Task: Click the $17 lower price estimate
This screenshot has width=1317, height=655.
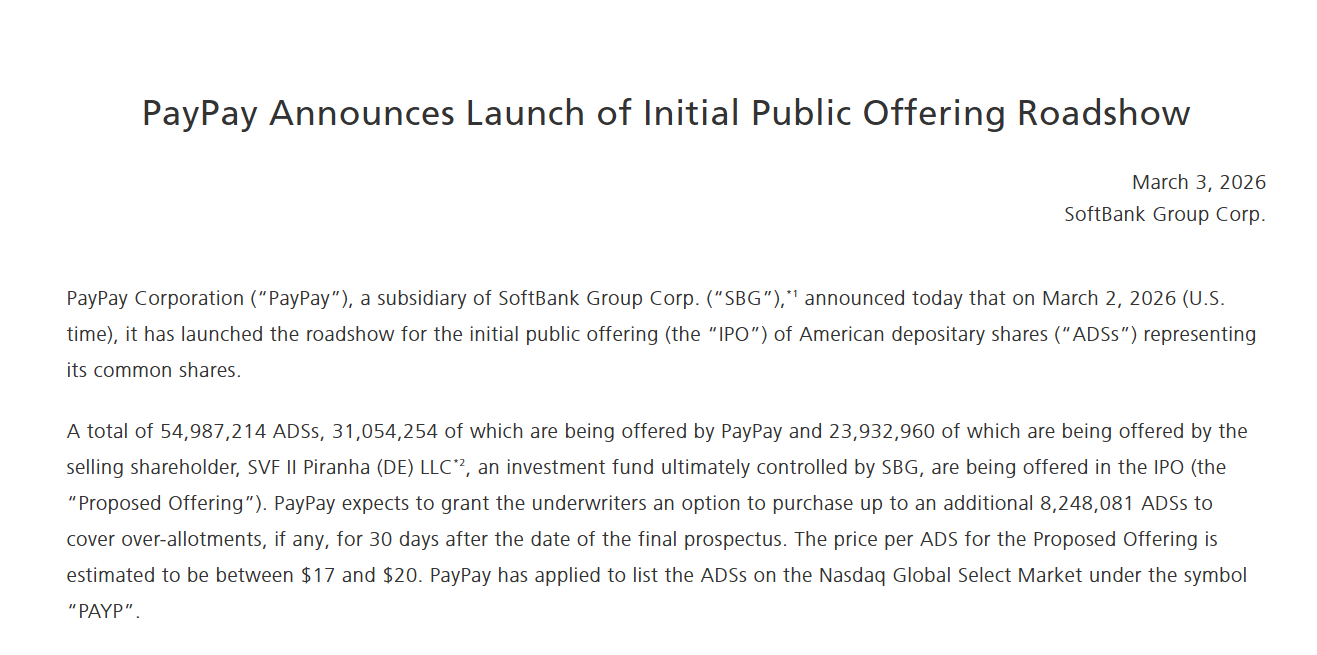Action: click(313, 576)
